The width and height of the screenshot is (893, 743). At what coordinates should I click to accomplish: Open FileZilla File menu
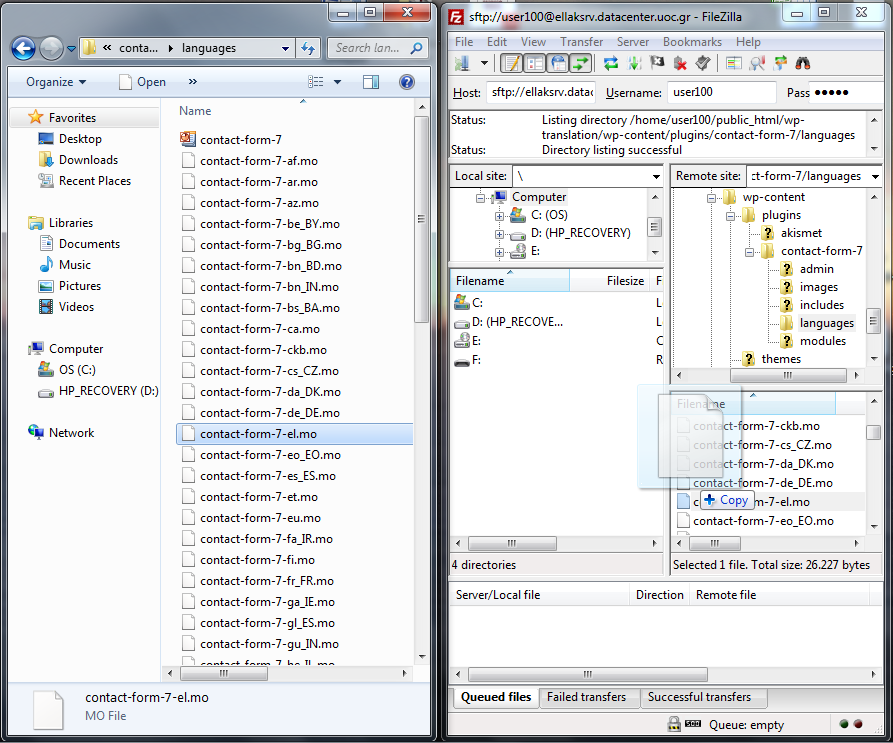point(464,42)
